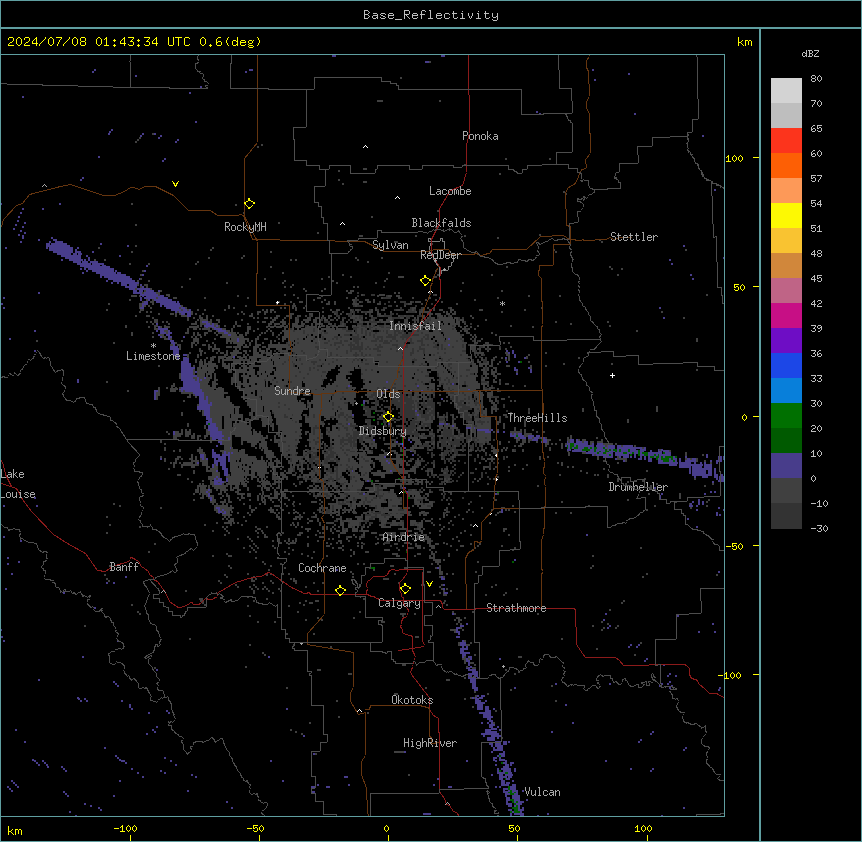Click the Okotoks town label
The height and width of the screenshot is (842, 862).
click(412, 700)
